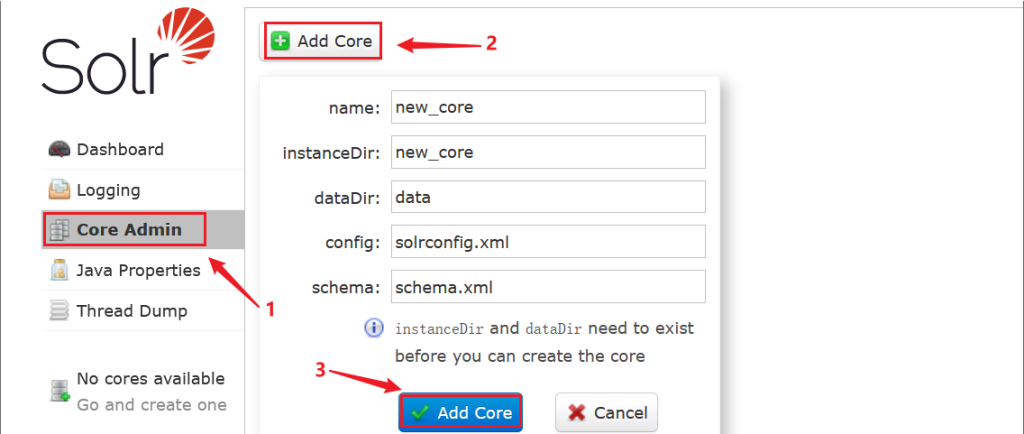Submit the blue Add Core button
This screenshot has width=1024, height=434.
click(x=460, y=412)
